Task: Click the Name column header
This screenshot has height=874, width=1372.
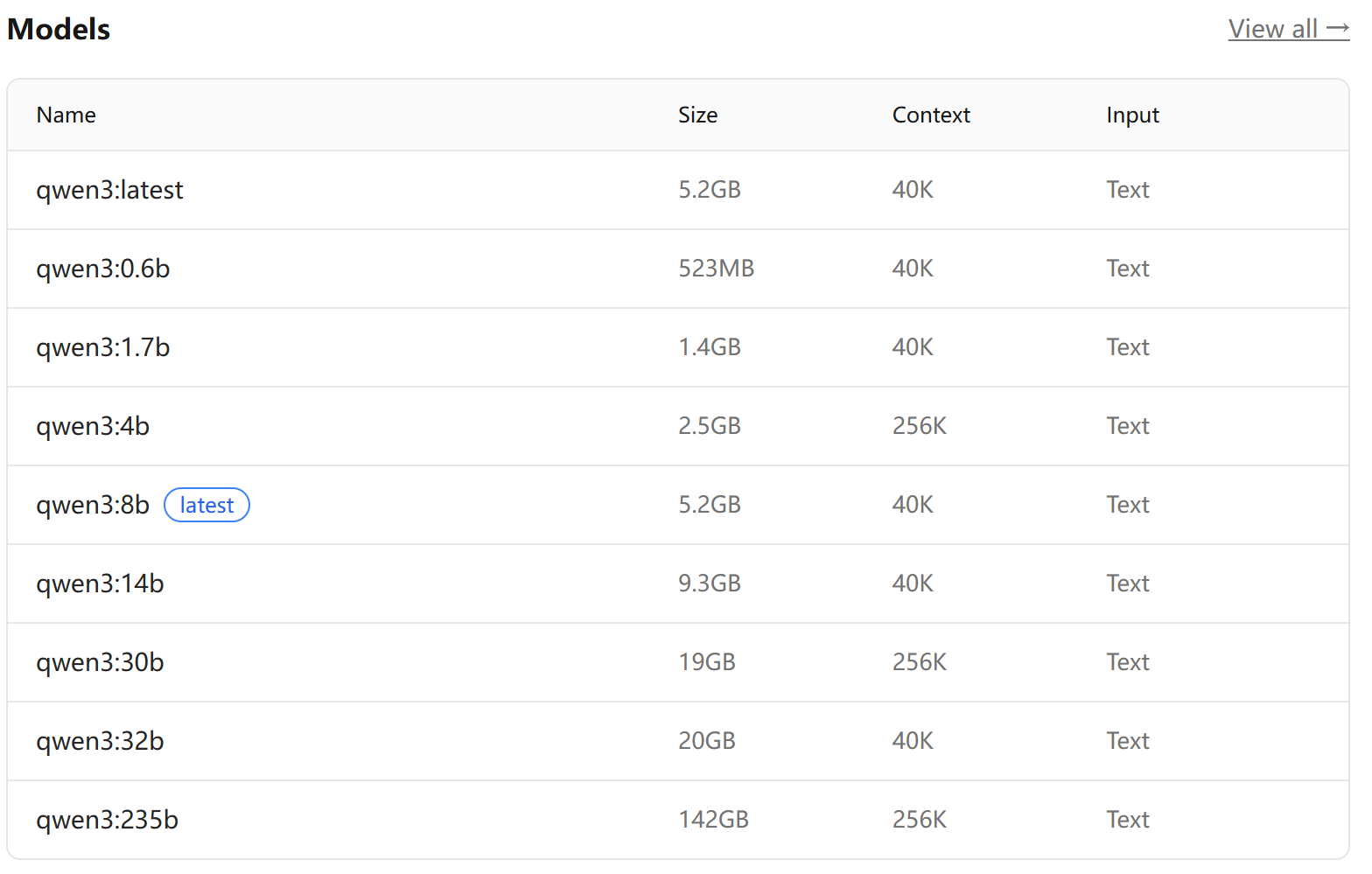Action: pyautogui.click(x=66, y=115)
